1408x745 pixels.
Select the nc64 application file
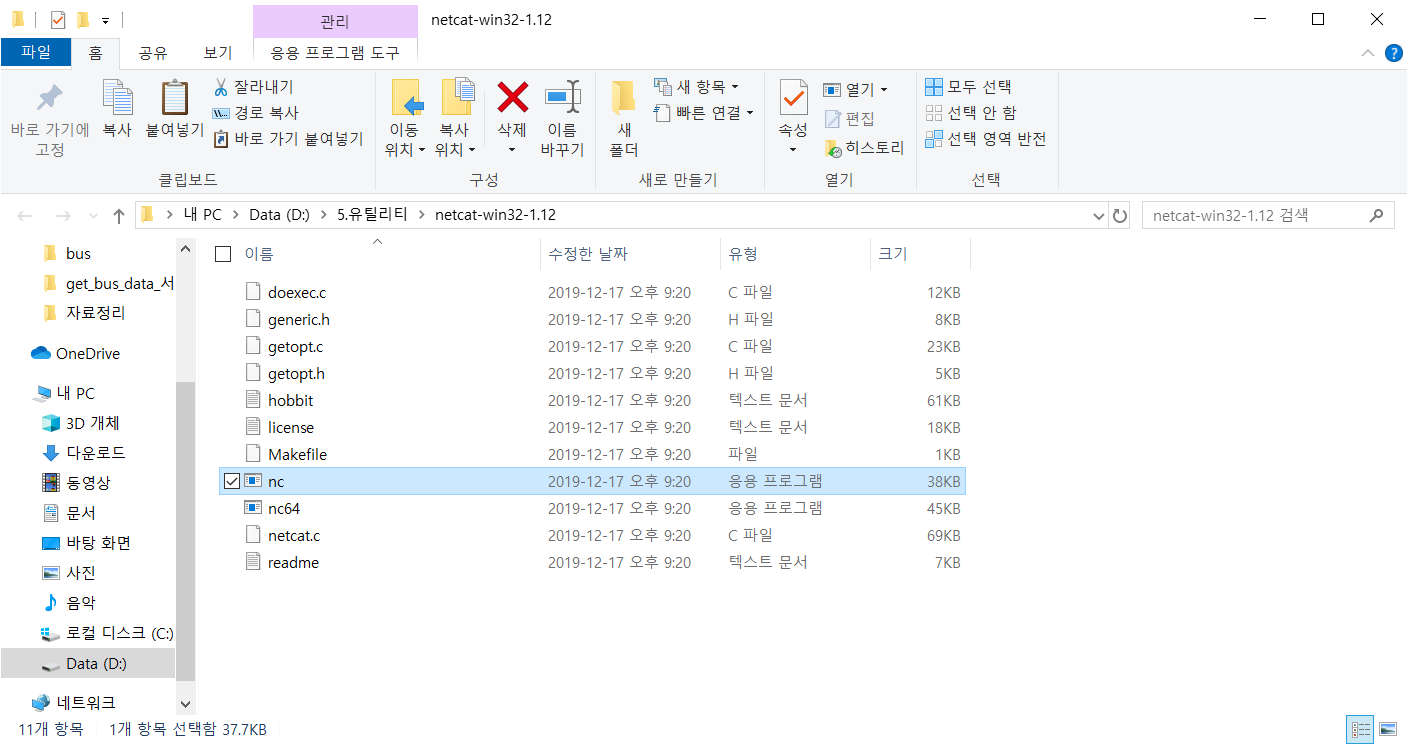[x=284, y=508]
